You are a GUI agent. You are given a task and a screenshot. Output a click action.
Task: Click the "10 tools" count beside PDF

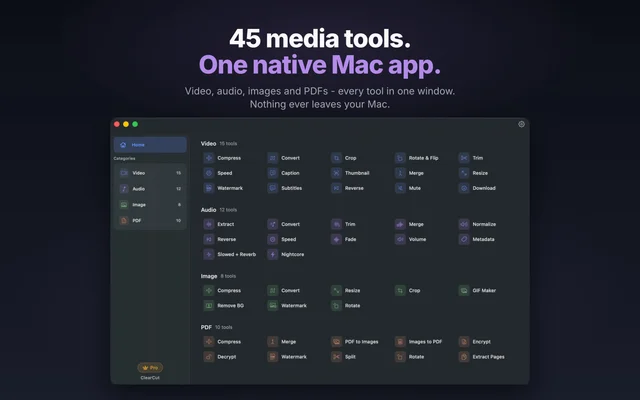224,327
